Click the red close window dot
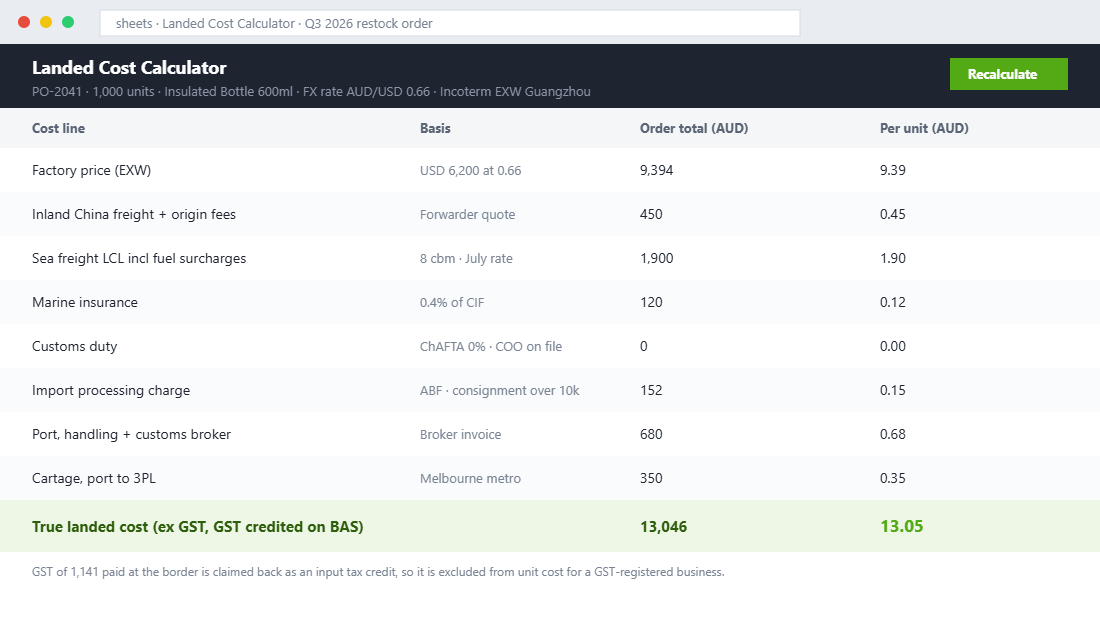Viewport: 1100px width, 640px height. 24,22
